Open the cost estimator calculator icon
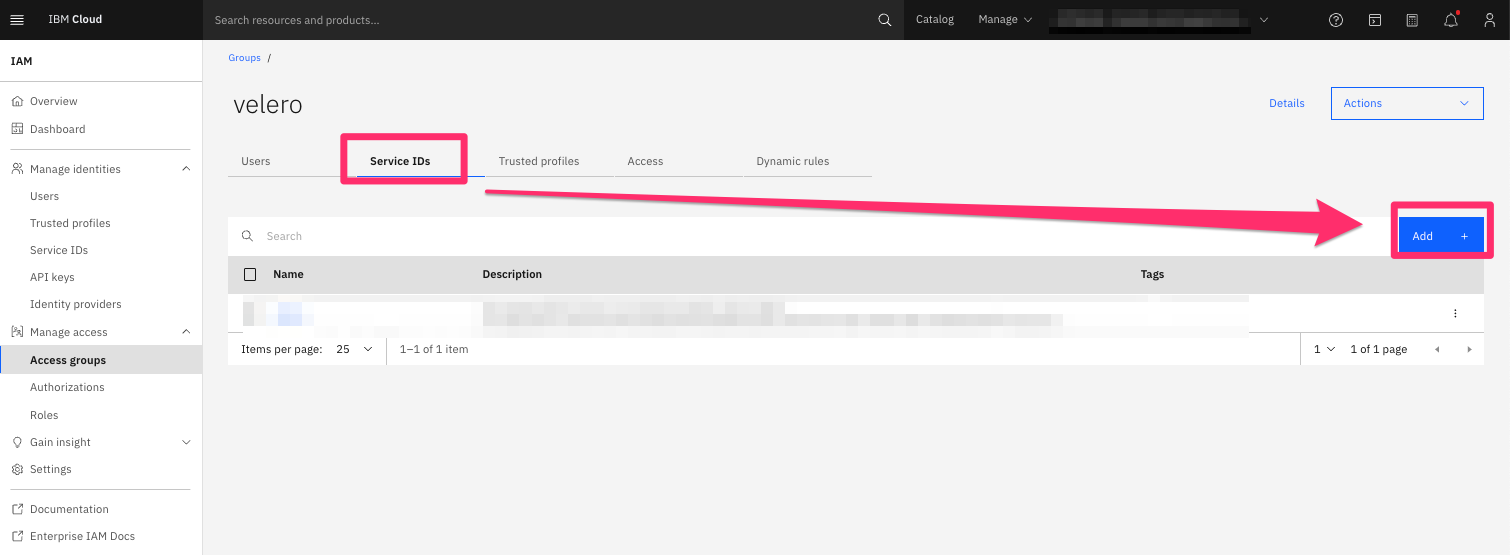 point(1412,20)
